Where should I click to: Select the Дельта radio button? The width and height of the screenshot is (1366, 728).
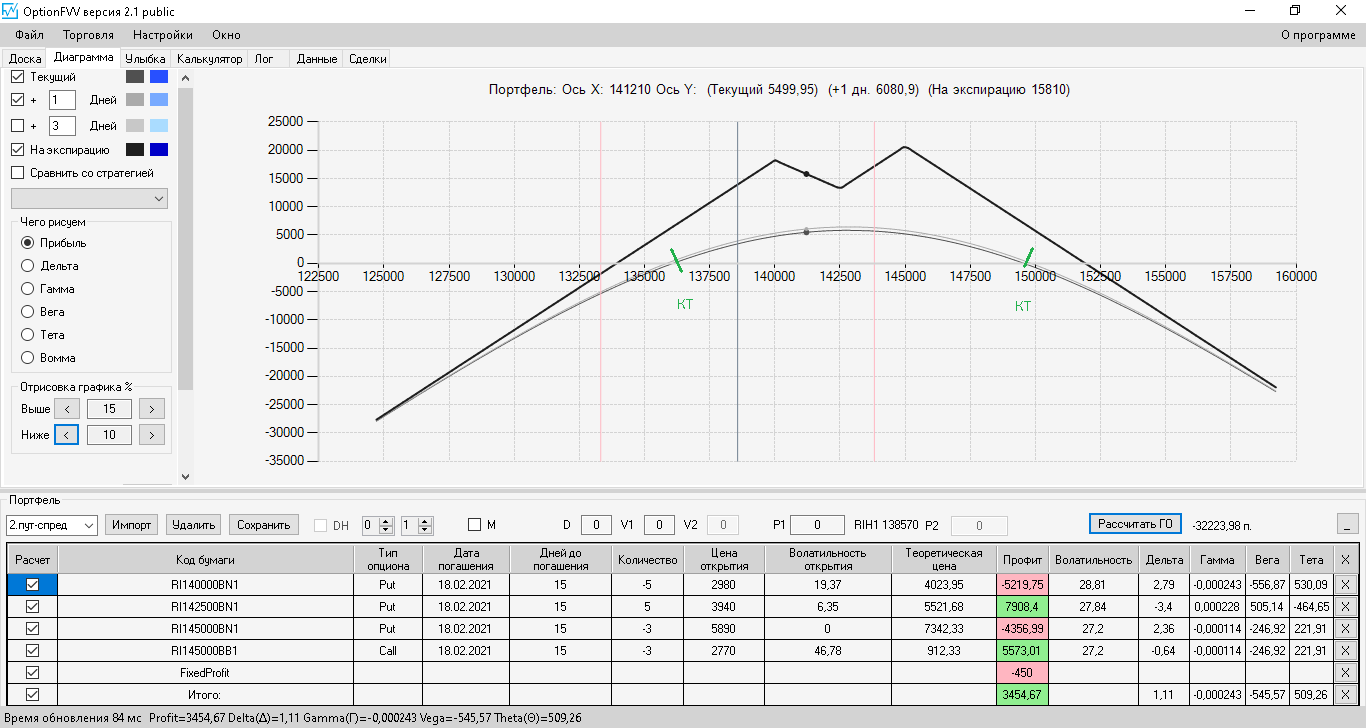tap(28, 266)
